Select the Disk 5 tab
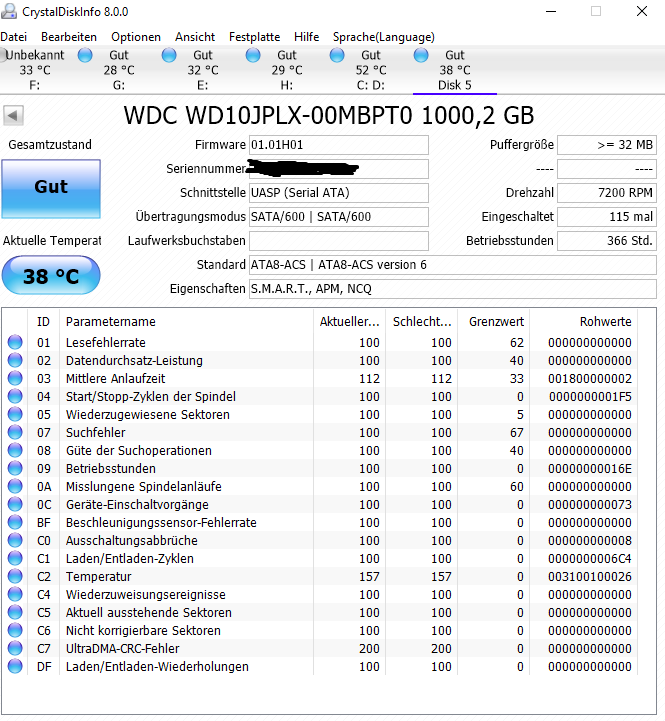The image size is (665, 721). 455,70
